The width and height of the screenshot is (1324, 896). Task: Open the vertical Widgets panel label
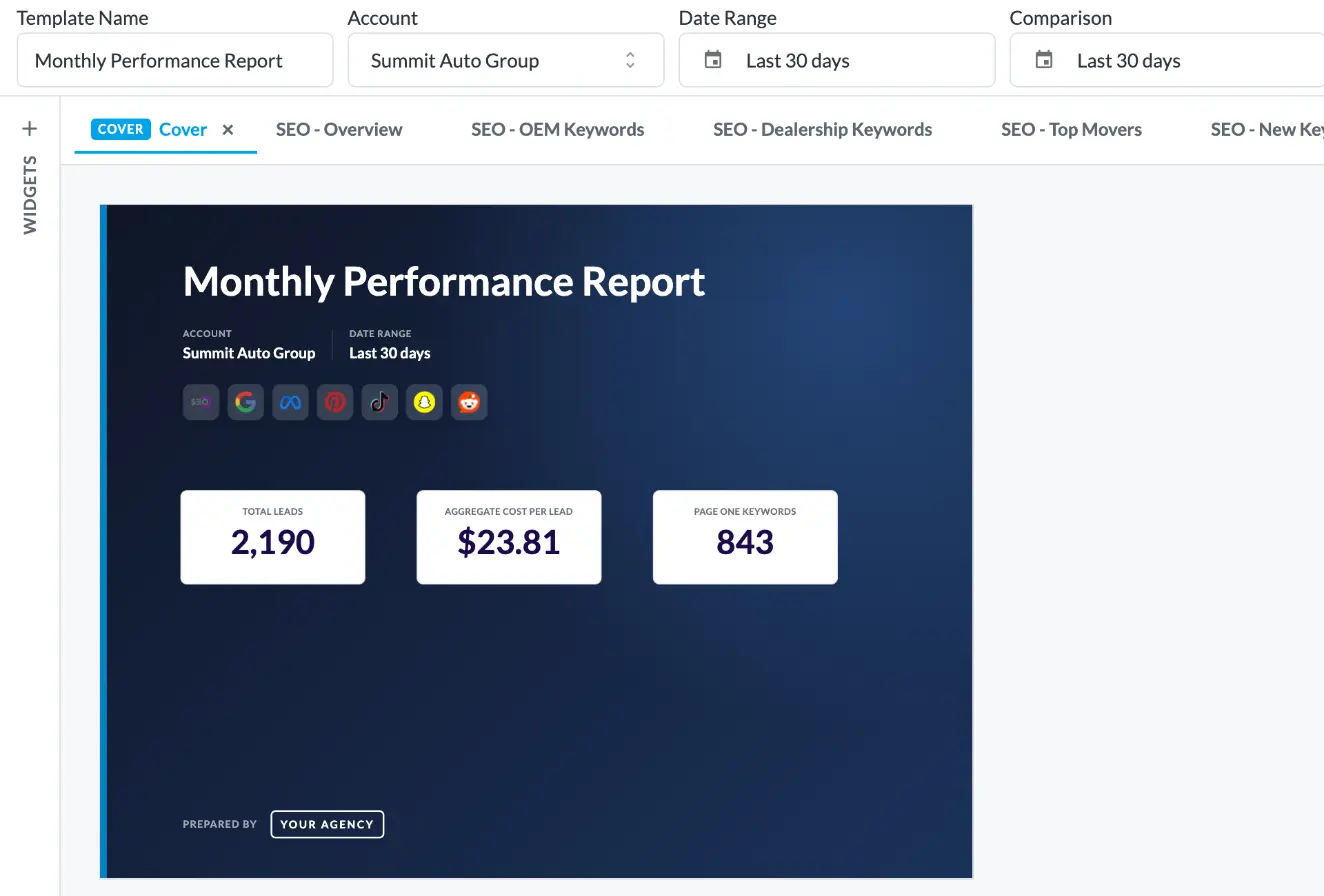pyautogui.click(x=30, y=194)
